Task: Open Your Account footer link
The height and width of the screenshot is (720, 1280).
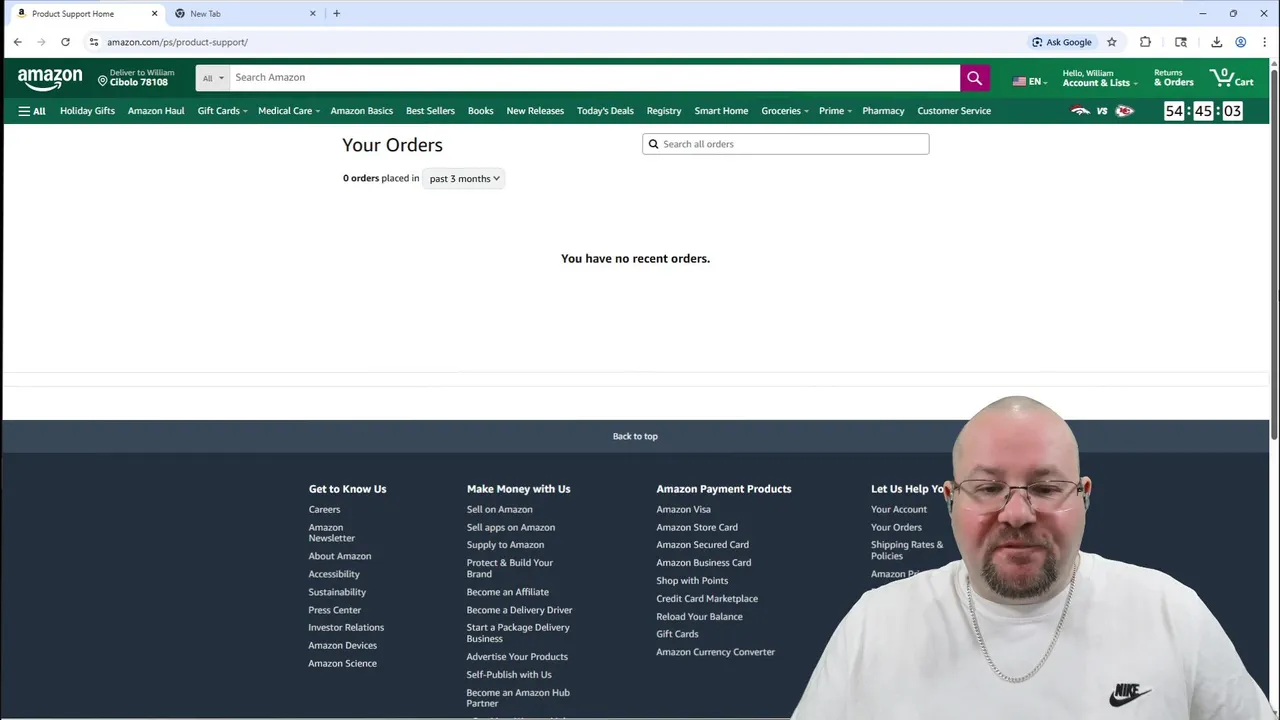Action: click(899, 509)
